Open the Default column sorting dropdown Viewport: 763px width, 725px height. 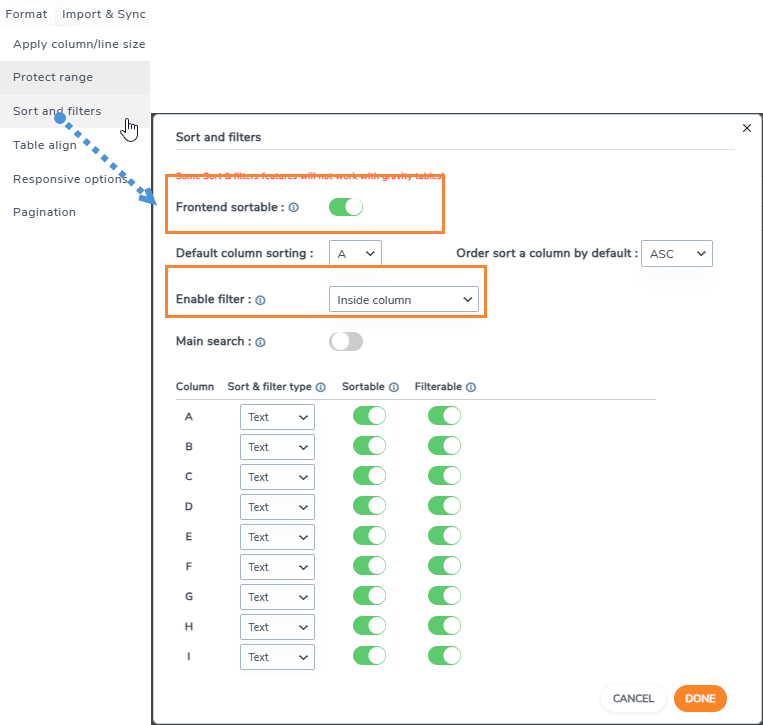tap(355, 254)
